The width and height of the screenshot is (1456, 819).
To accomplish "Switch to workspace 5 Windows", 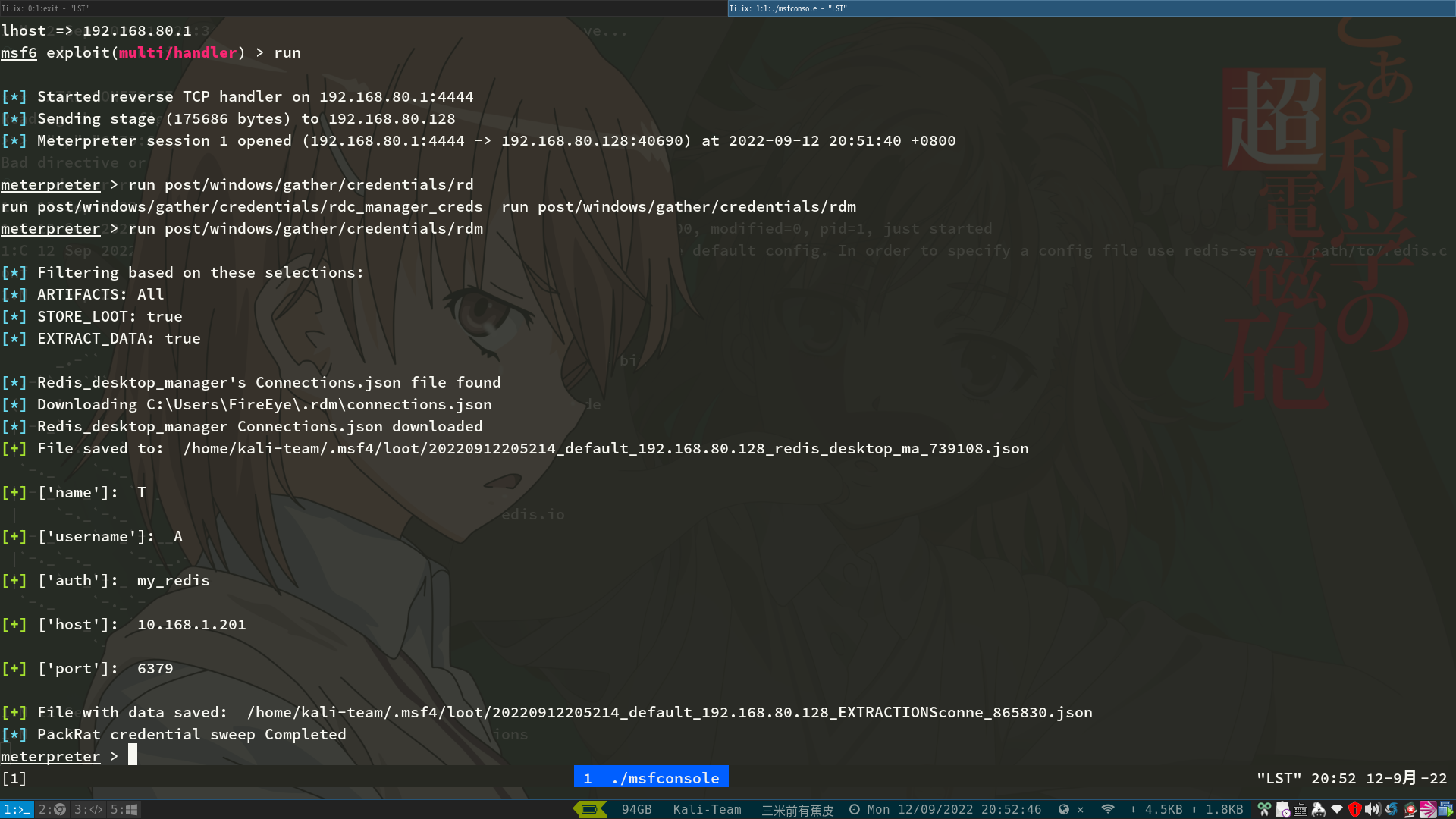I will [124, 810].
